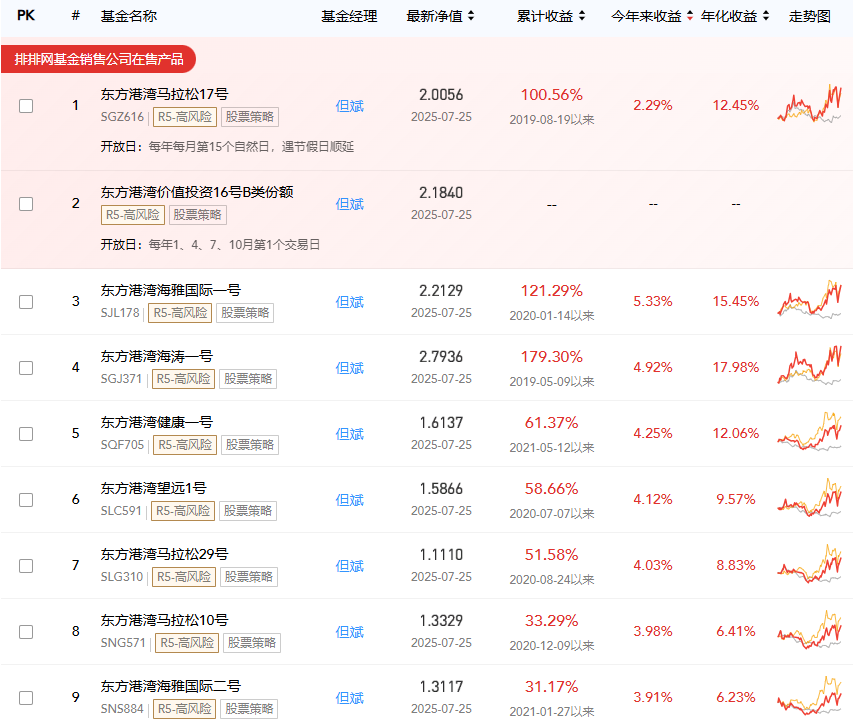
Task: Click the 基金经理 column header
Action: 349,16
